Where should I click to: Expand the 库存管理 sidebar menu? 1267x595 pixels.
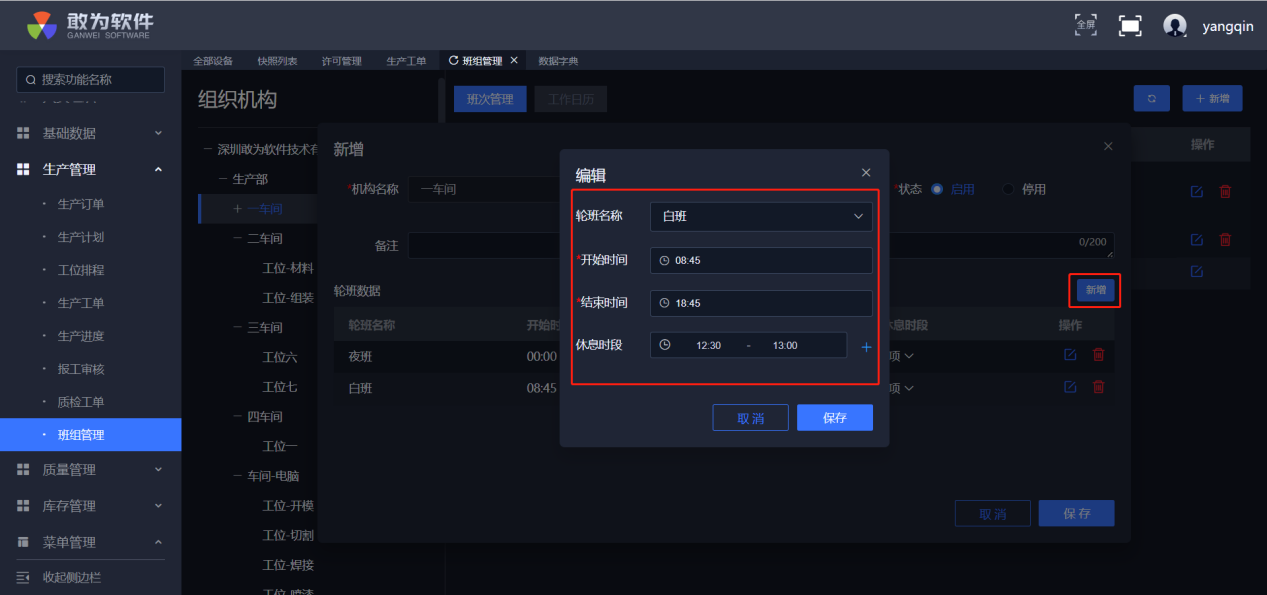tap(158, 506)
